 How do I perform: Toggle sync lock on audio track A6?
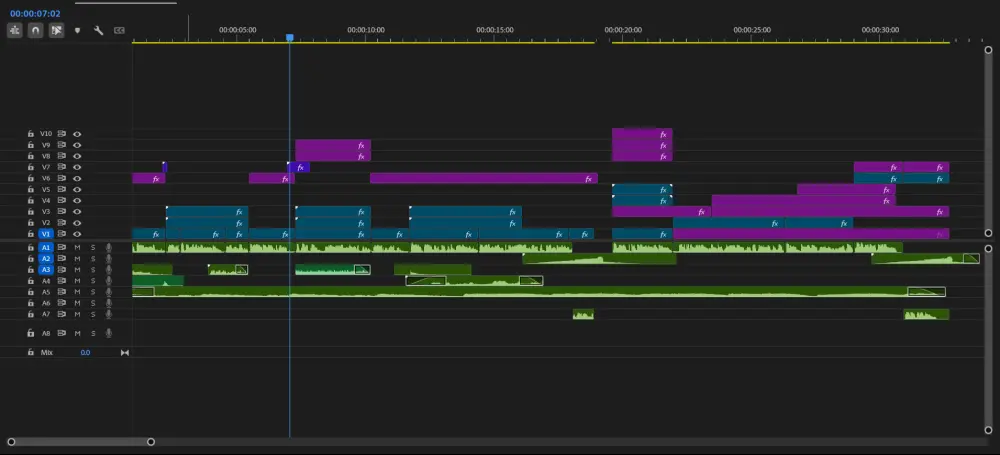click(62, 303)
